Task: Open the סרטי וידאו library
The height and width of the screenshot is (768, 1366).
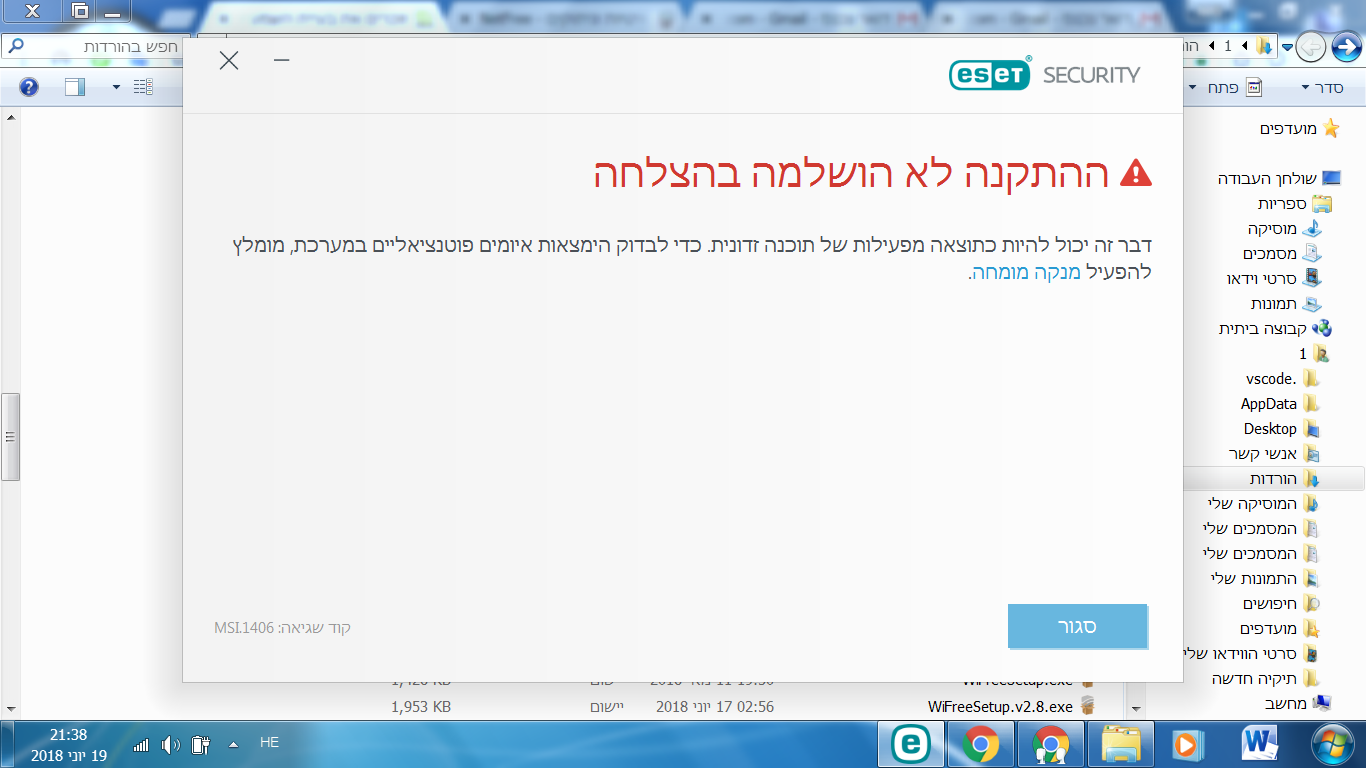Action: (x=1273, y=278)
